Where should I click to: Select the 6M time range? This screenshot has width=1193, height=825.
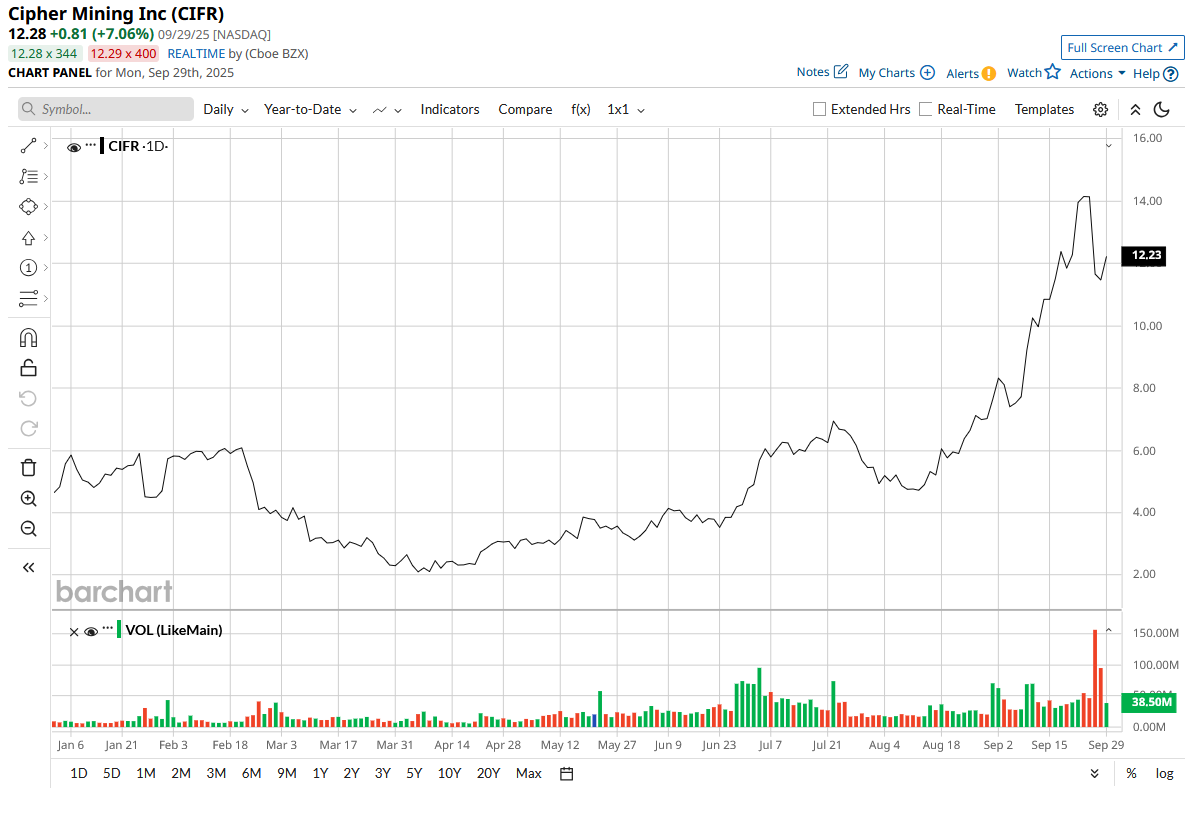coord(251,773)
